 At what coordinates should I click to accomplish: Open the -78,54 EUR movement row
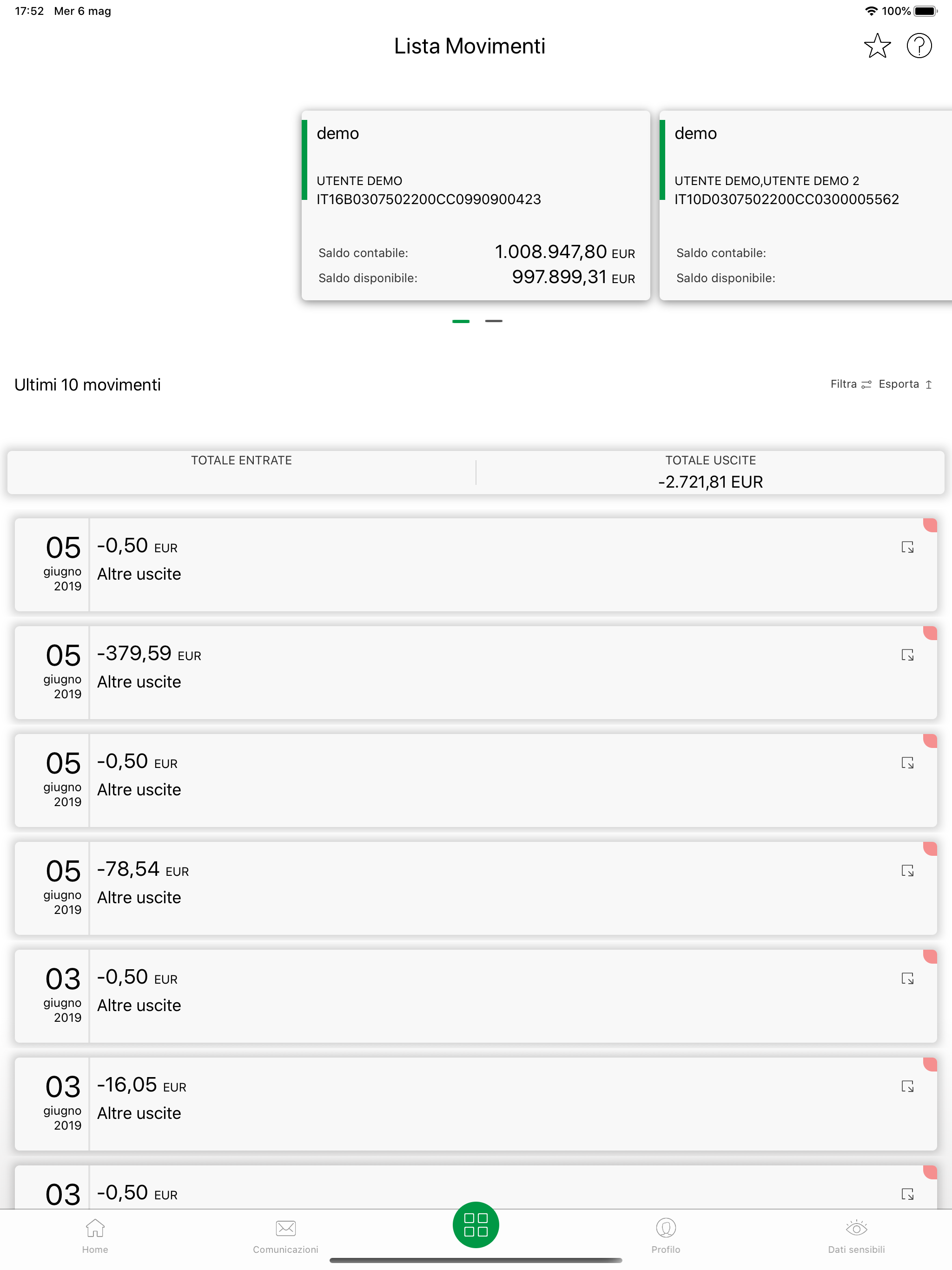point(476,888)
